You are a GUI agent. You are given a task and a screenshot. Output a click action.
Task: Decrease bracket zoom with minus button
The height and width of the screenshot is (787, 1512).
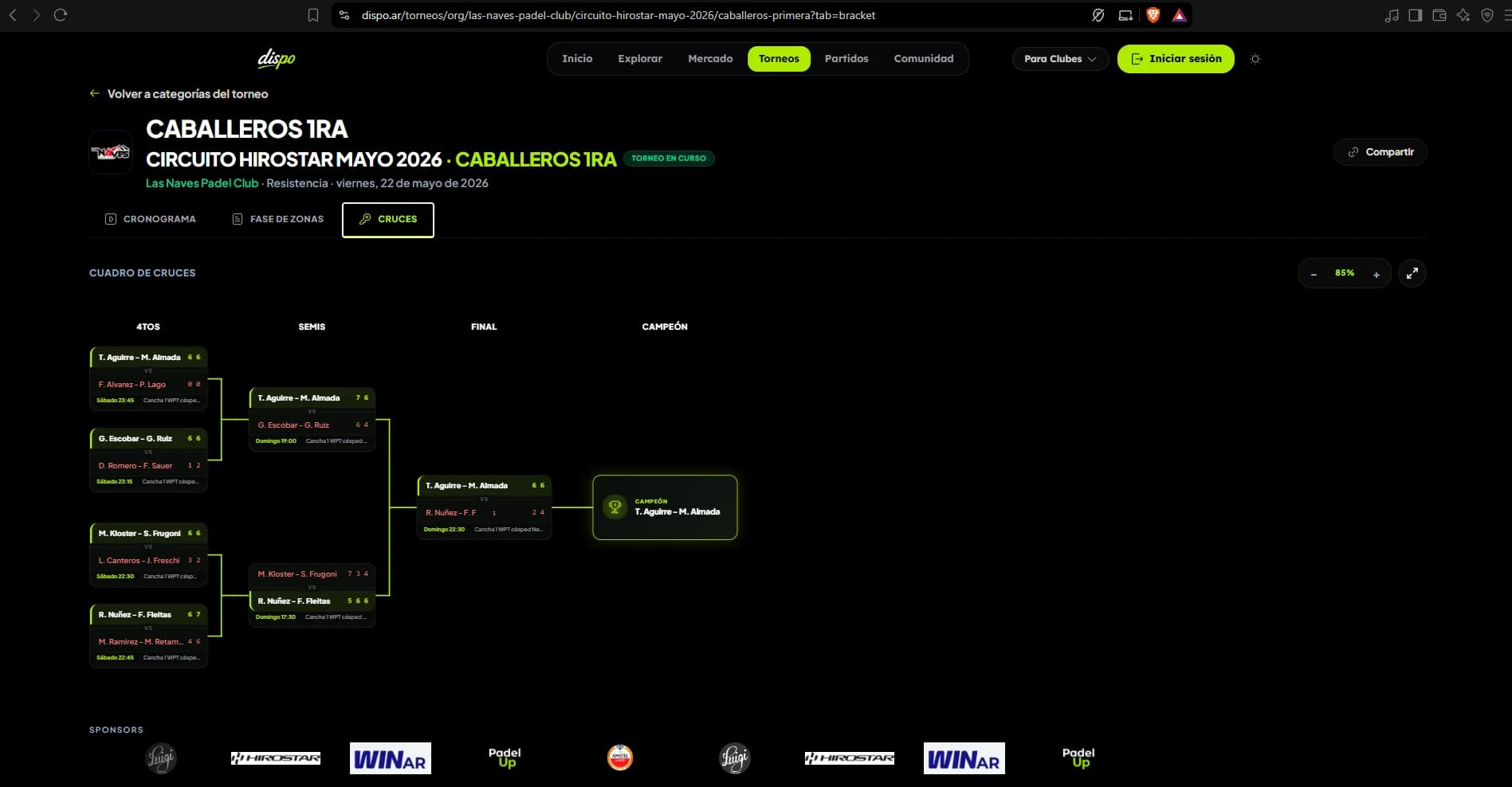tap(1314, 274)
